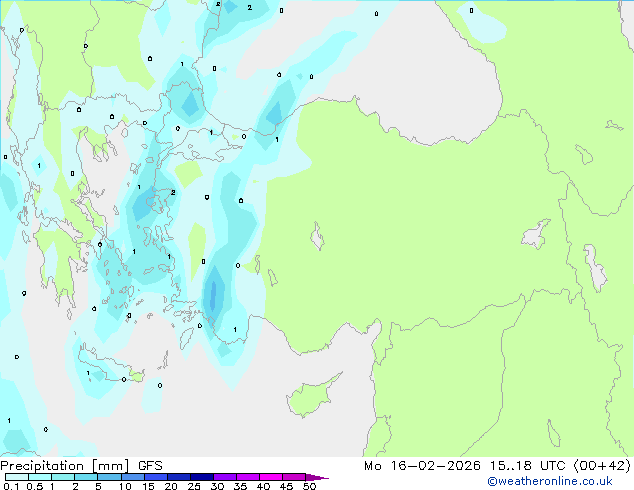The width and height of the screenshot is (634, 490).
Task: Click the "[mm]" unit label
Action: [x=110, y=466]
